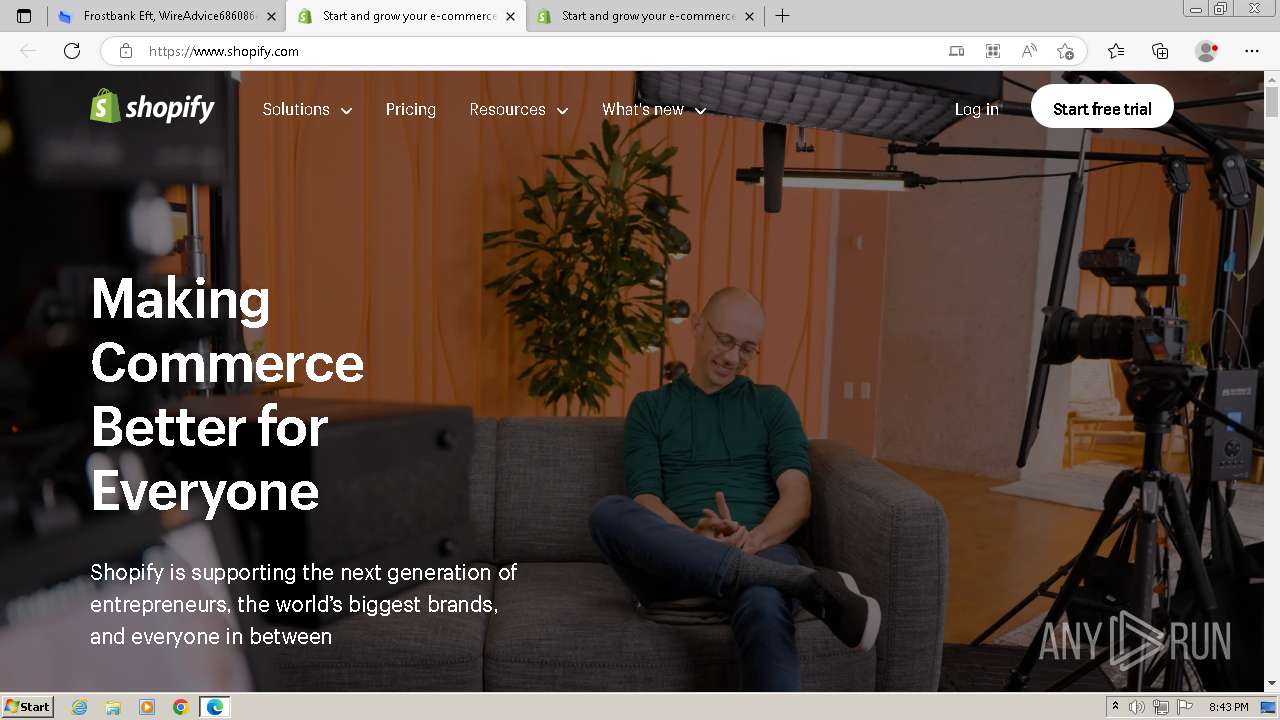Click the clock showing 8:43 PM
1280x720 pixels.
1228,707
